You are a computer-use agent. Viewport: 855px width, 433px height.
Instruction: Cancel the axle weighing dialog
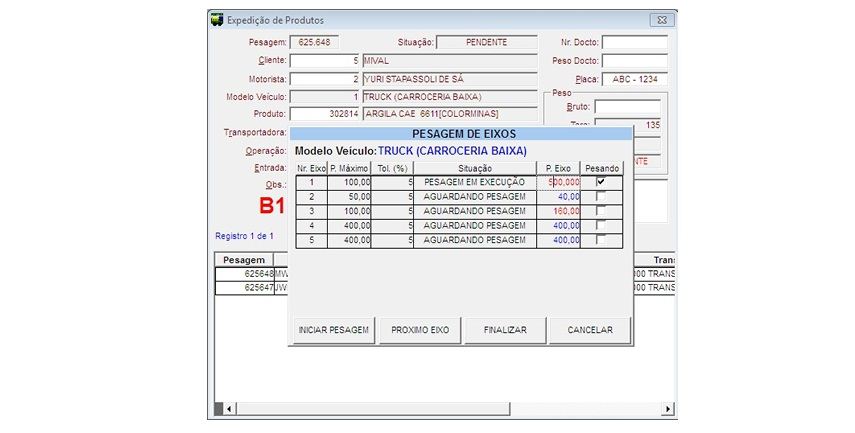click(589, 330)
